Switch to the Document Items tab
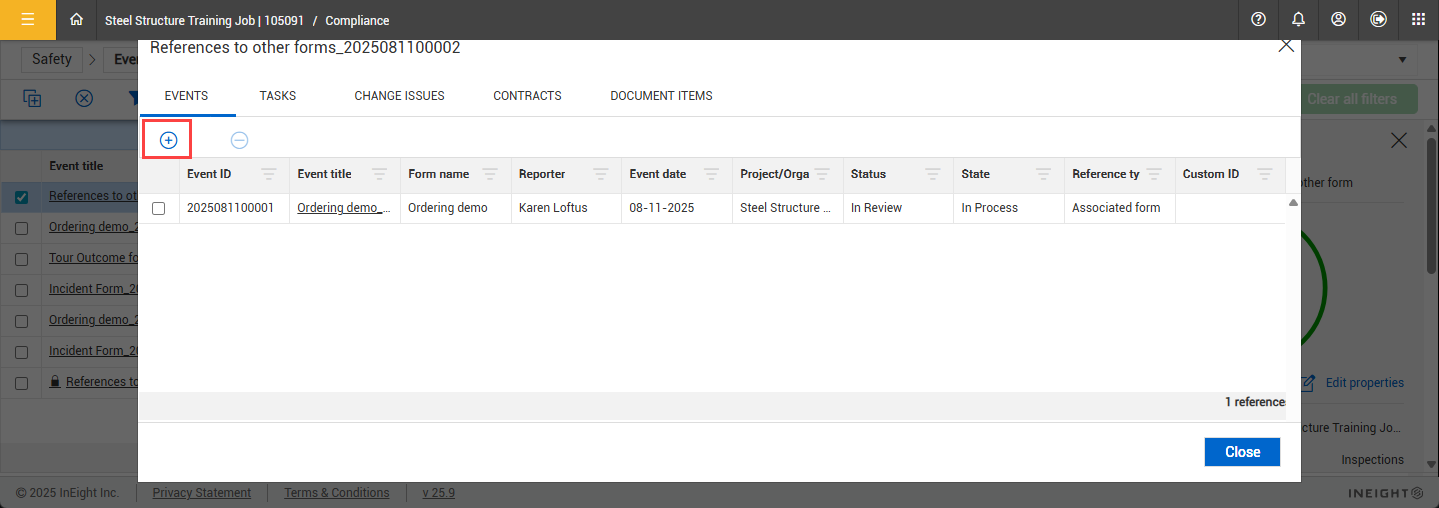Image resolution: width=1439 pixels, height=508 pixels. click(x=661, y=96)
